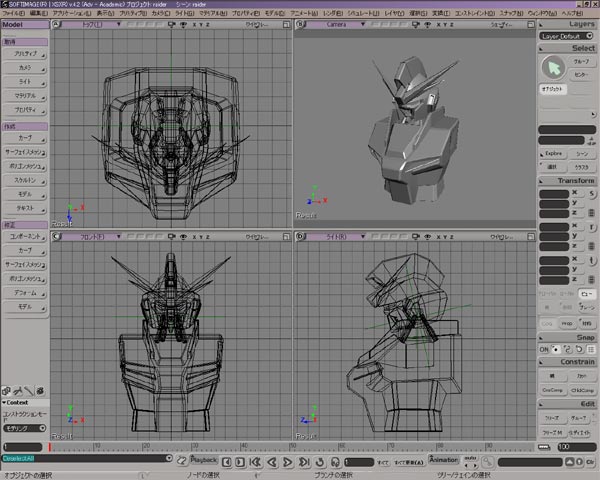Screen dimensions: 600x480
Task: Open Front view name dropdown
Action: [x=91, y=237]
